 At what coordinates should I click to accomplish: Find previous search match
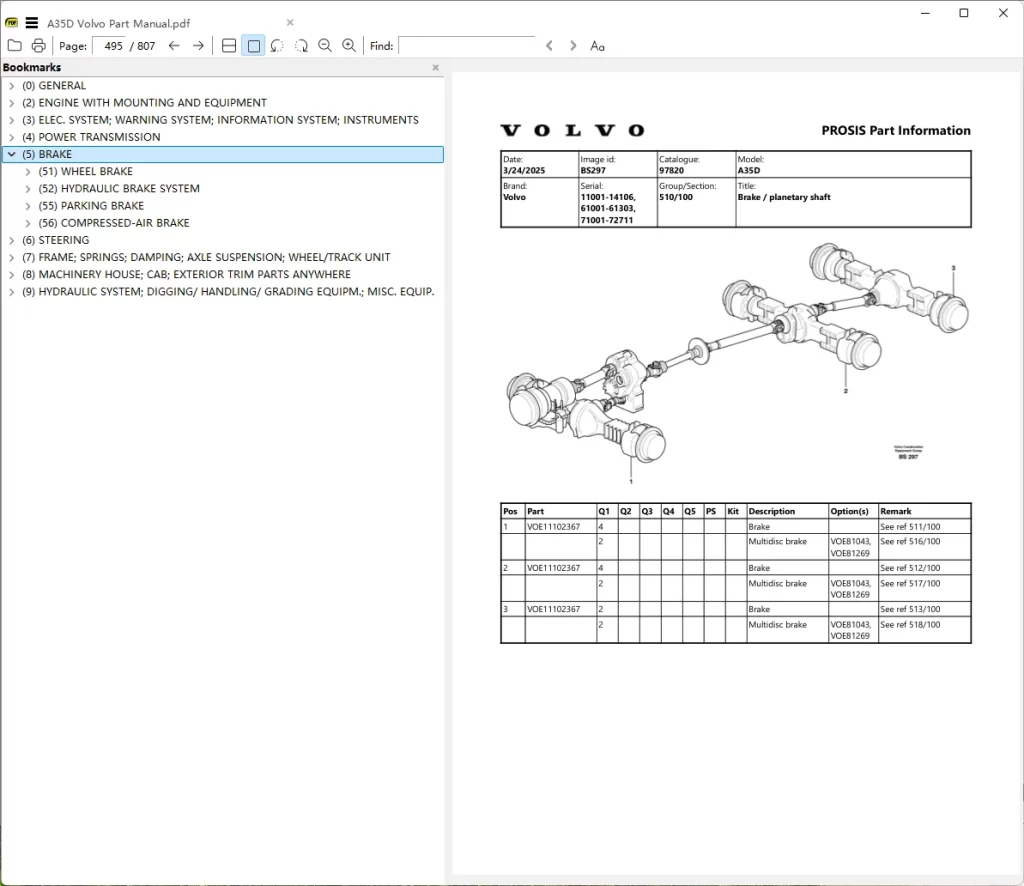click(x=549, y=46)
